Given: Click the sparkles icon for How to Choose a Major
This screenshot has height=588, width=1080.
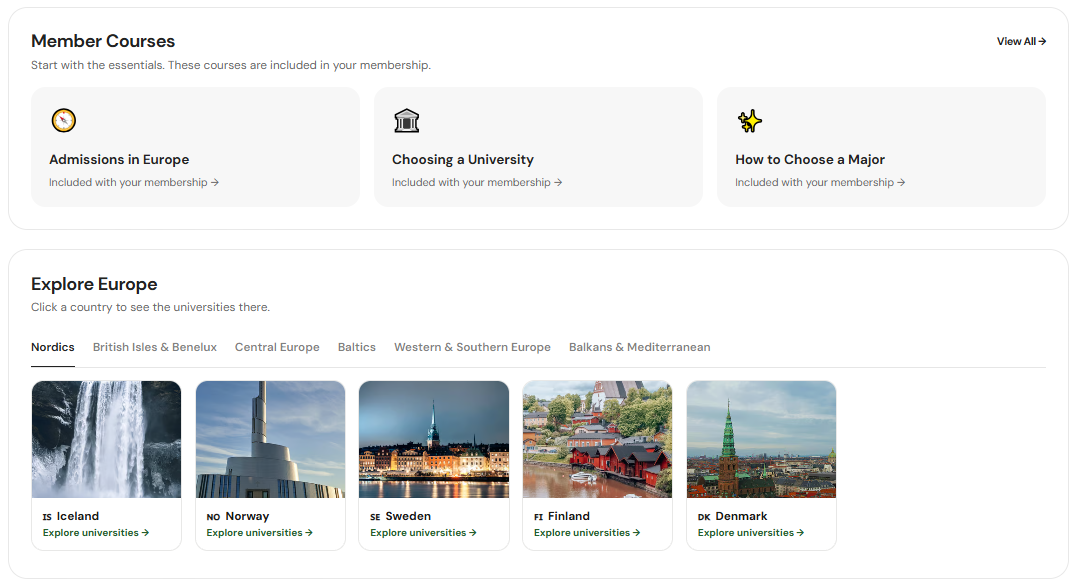Looking at the screenshot, I should pos(749,120).
